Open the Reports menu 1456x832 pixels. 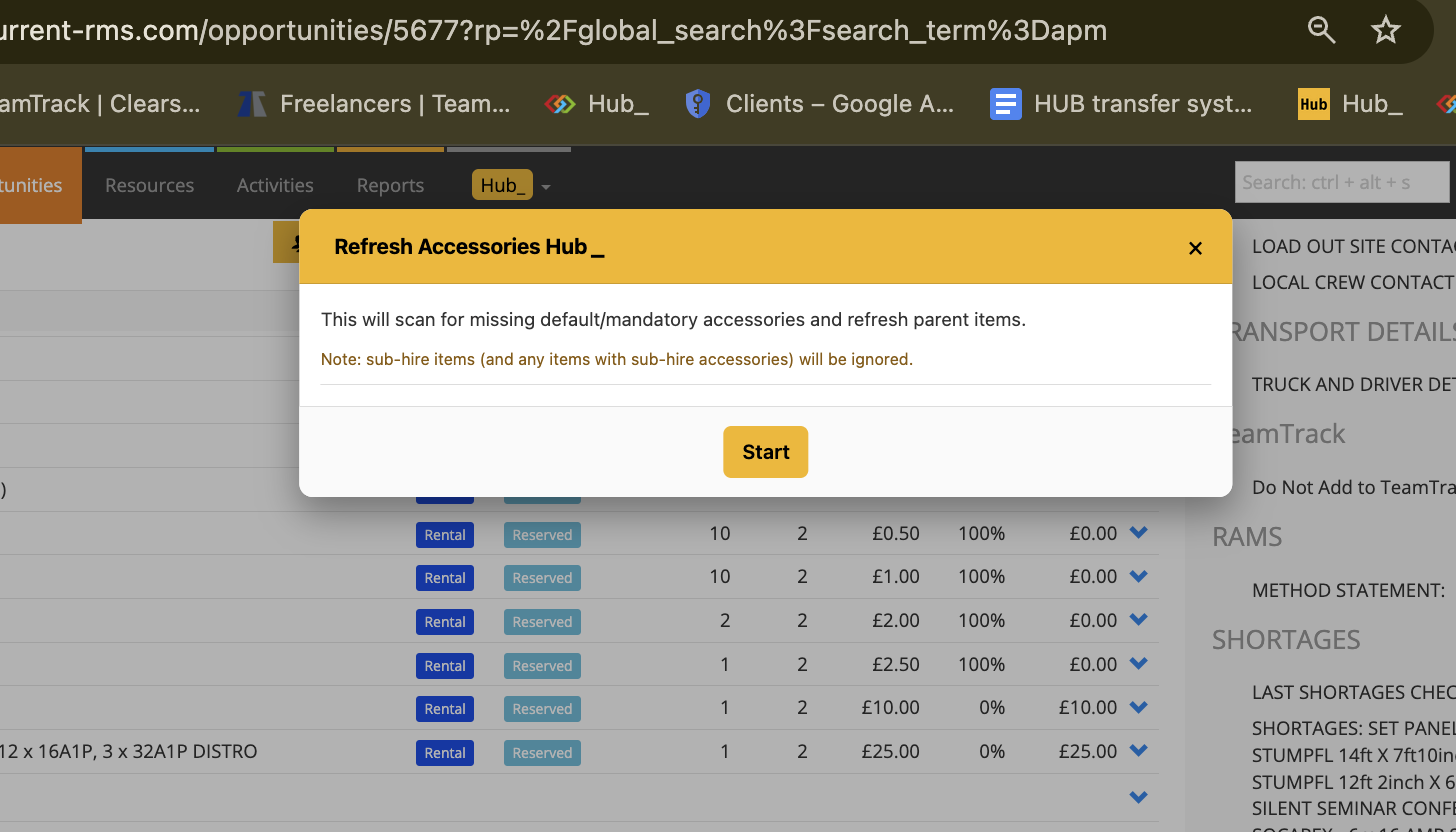tap(390, 185)
